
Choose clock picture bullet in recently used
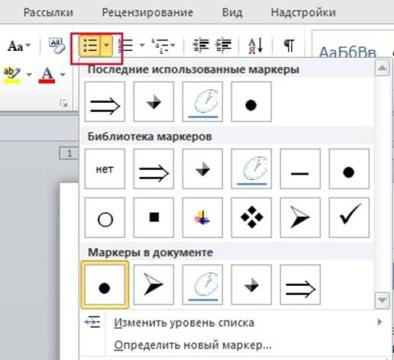click(203, 102)
